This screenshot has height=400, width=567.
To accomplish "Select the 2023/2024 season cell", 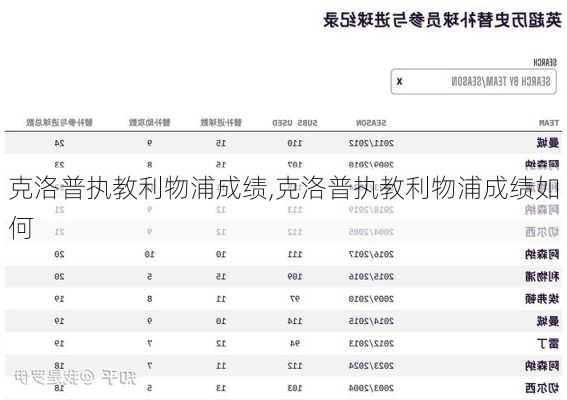I will pyautogui.click(x=371, y=366).
